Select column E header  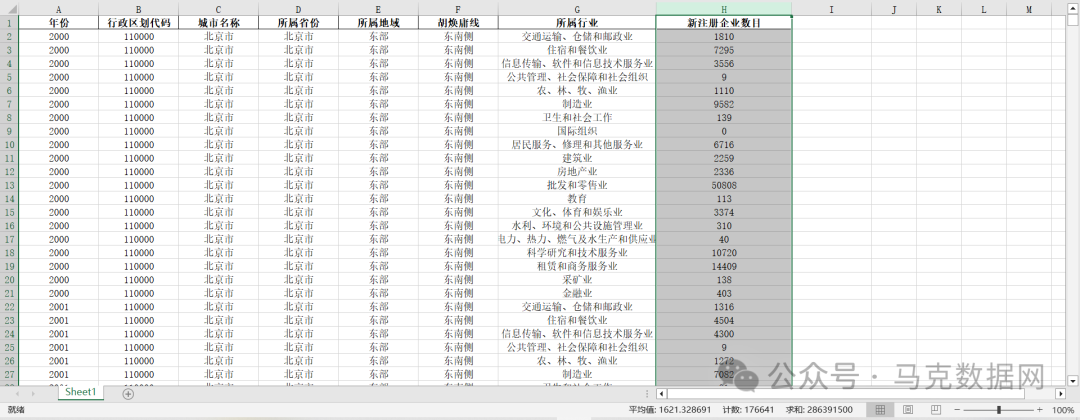tap(378, 10)
